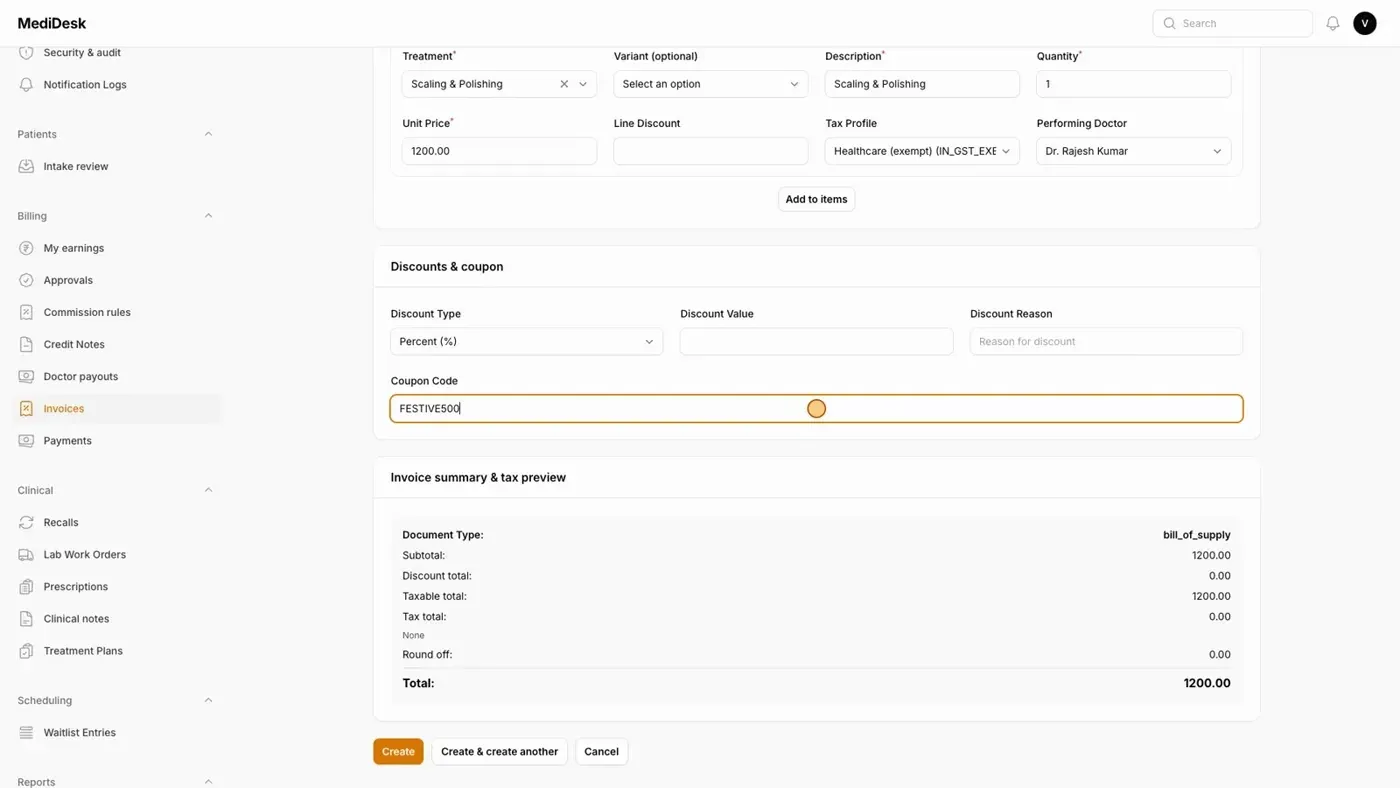This screenshot has height=788, width=1400.
Task: Click the Security & audit shield icon
Action: 26,52
